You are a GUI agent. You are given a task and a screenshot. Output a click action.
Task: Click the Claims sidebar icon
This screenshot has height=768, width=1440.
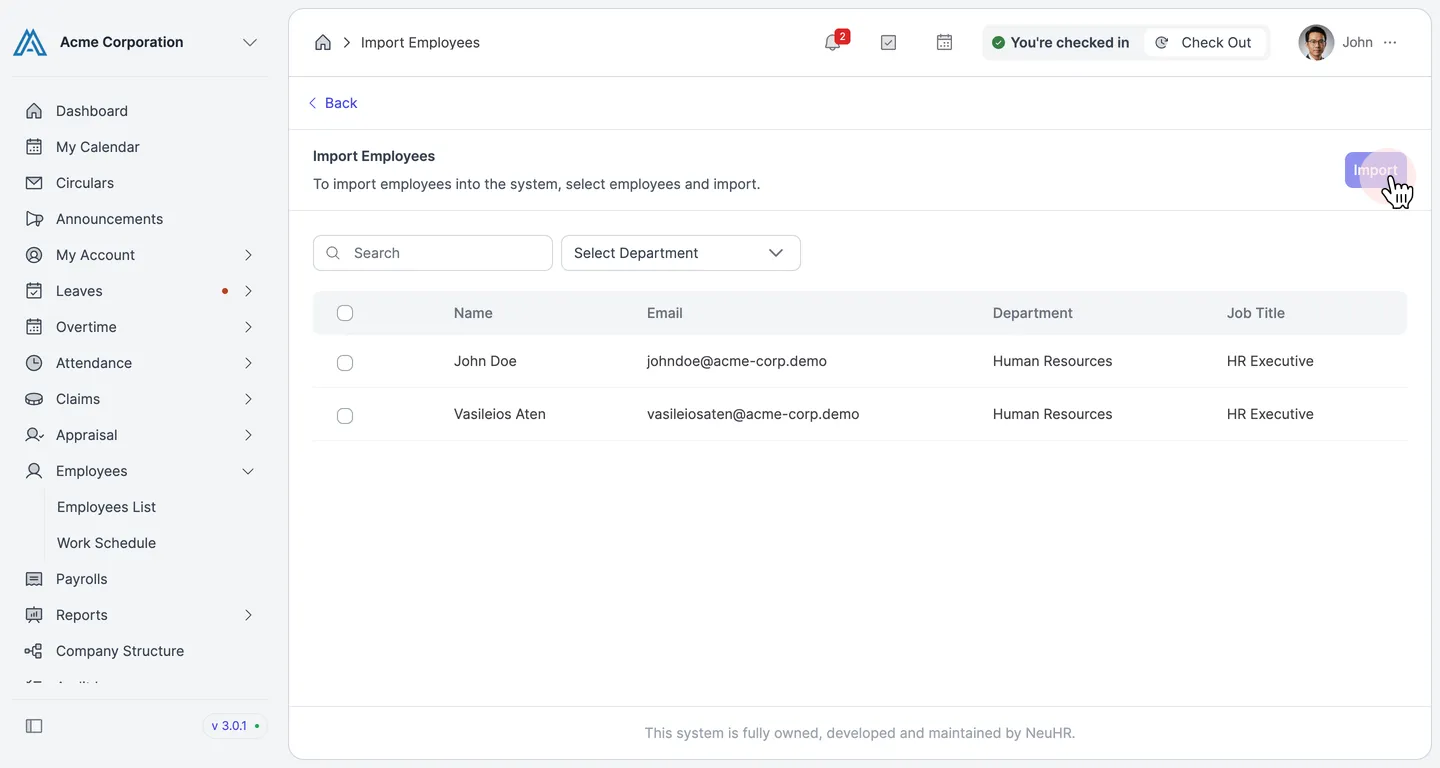tap(34, 399)
